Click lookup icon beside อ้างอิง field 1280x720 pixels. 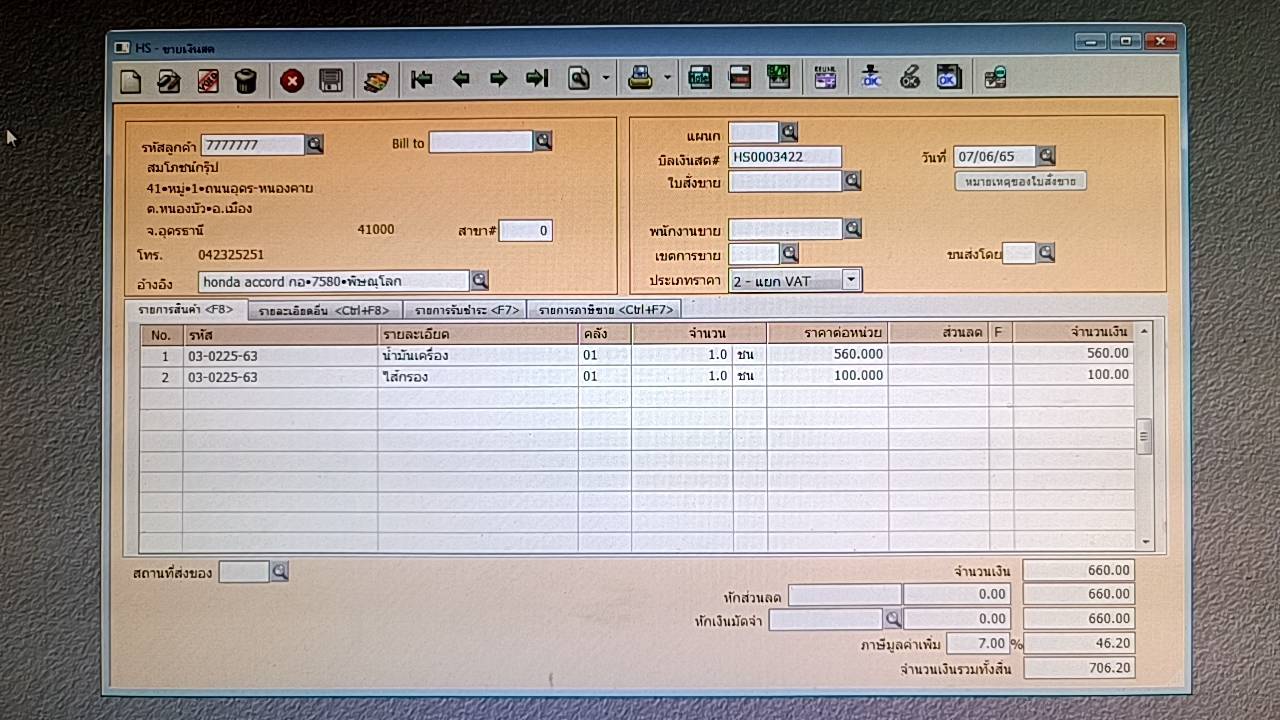(x=479, y=281)
